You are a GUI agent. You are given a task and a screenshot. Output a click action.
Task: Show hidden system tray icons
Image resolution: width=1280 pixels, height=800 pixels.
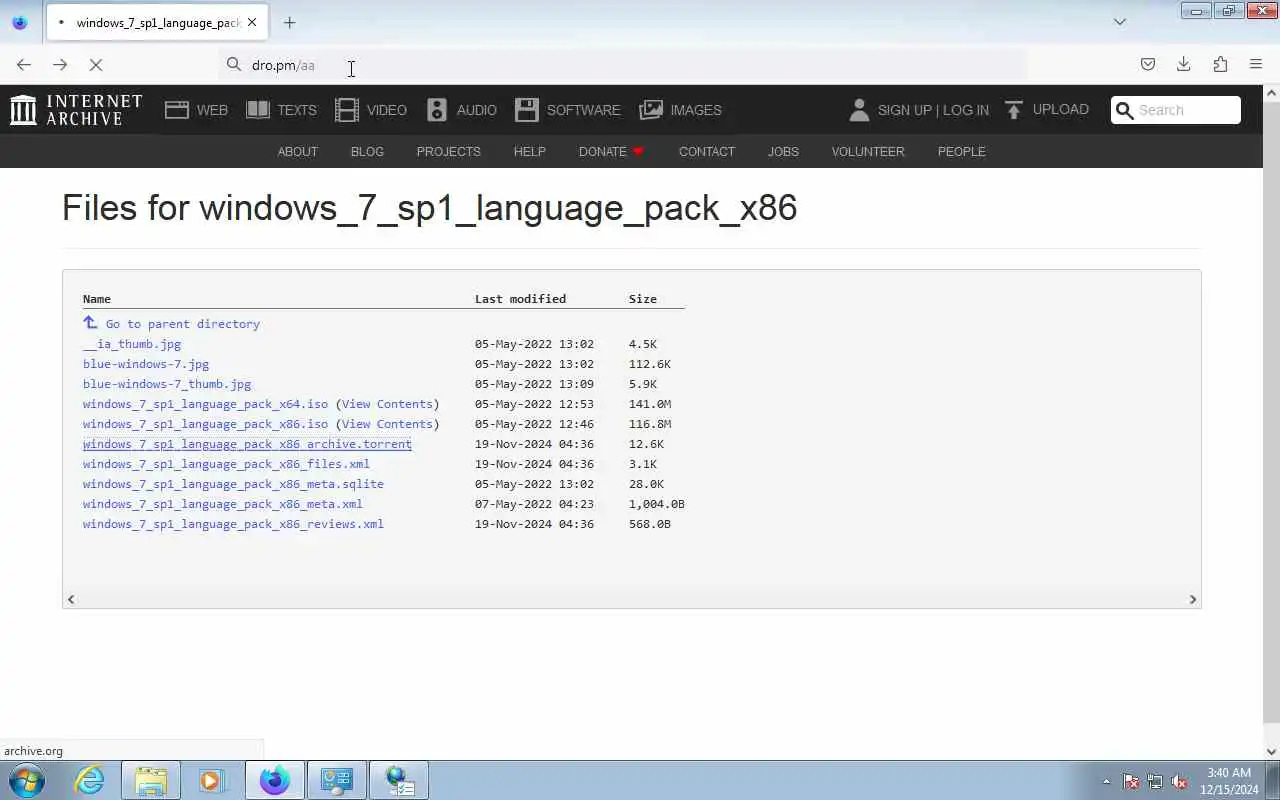click(x=1106, y=781)
